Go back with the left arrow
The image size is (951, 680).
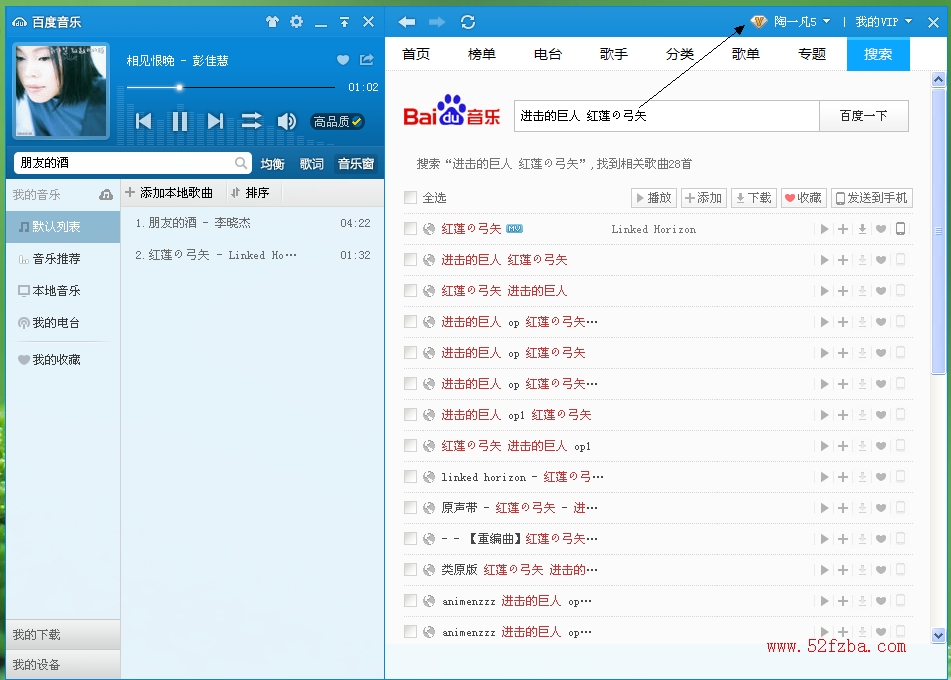tap(407, 22)
